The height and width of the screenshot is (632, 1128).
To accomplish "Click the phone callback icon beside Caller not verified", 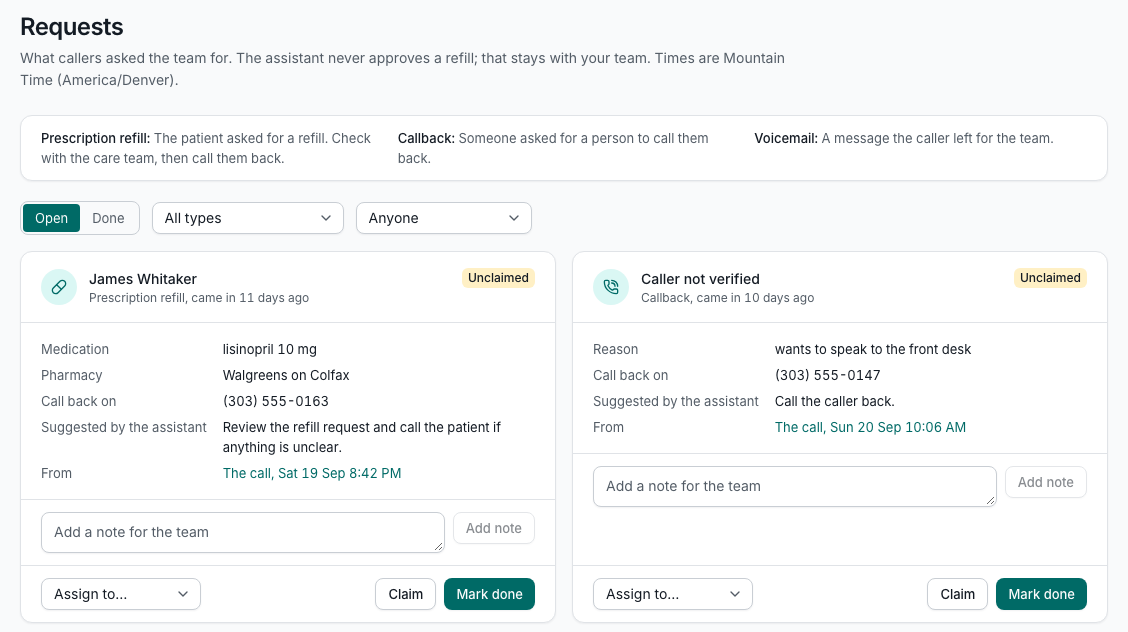I will click(x=611, y=287).
